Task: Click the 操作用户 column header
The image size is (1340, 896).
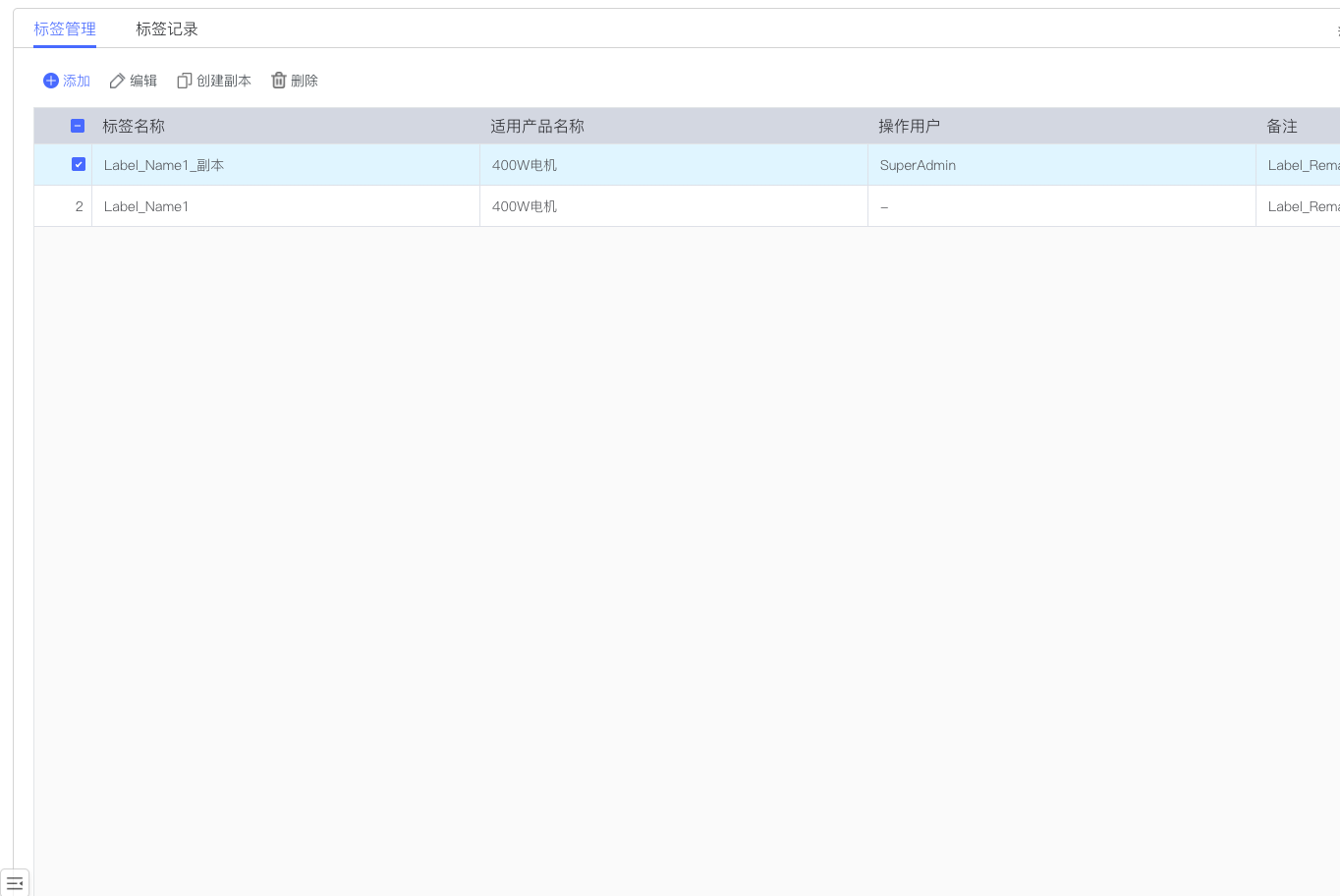Action: [909, 126]
